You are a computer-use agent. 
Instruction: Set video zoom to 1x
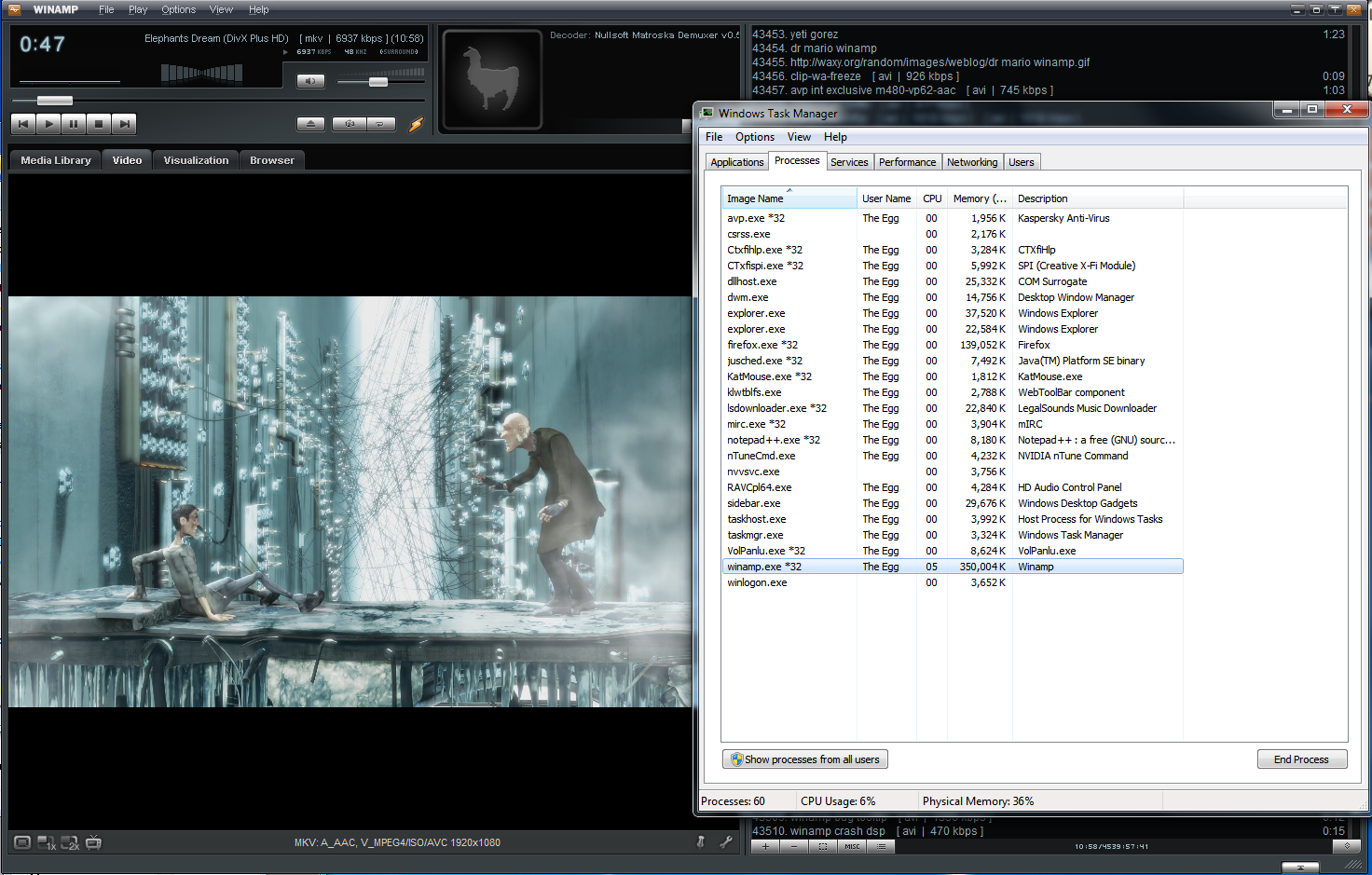click(x=47, y=843)
